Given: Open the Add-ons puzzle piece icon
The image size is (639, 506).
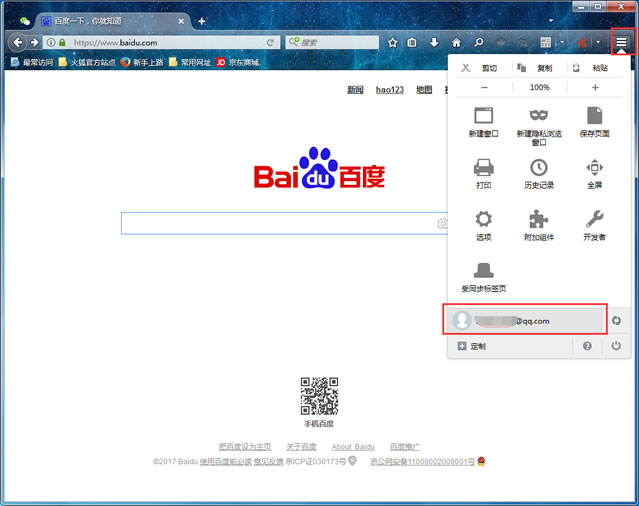Looking at the screenshot, I should [539, 219].
